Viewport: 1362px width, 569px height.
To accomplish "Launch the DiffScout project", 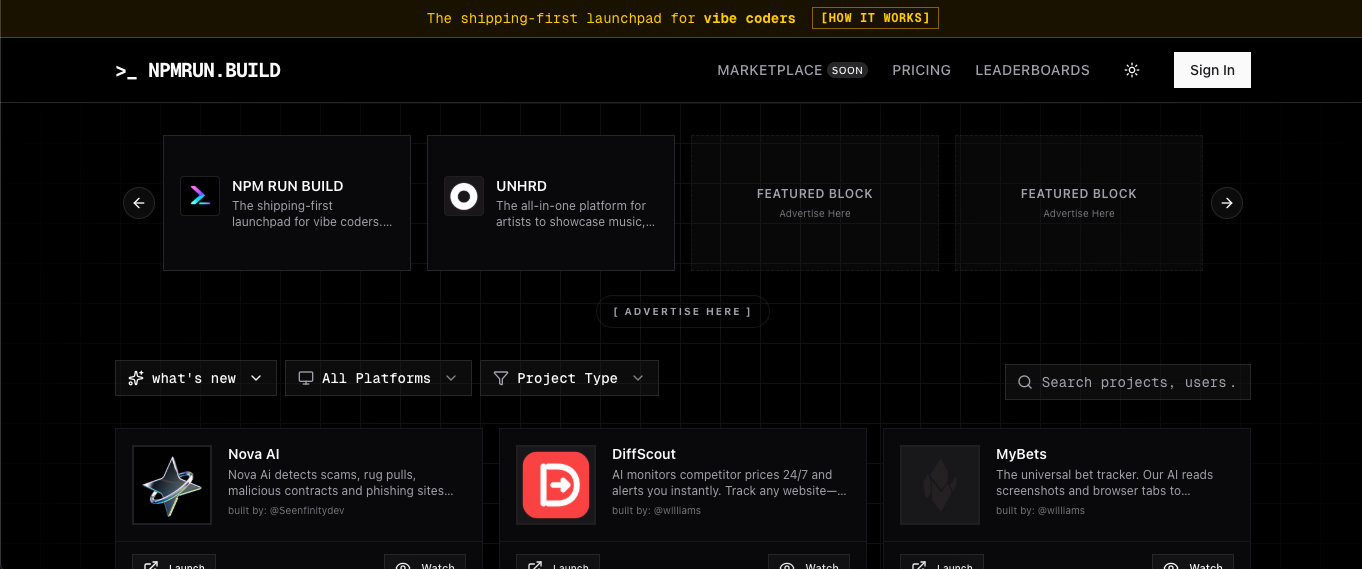I will pos(558,562).
